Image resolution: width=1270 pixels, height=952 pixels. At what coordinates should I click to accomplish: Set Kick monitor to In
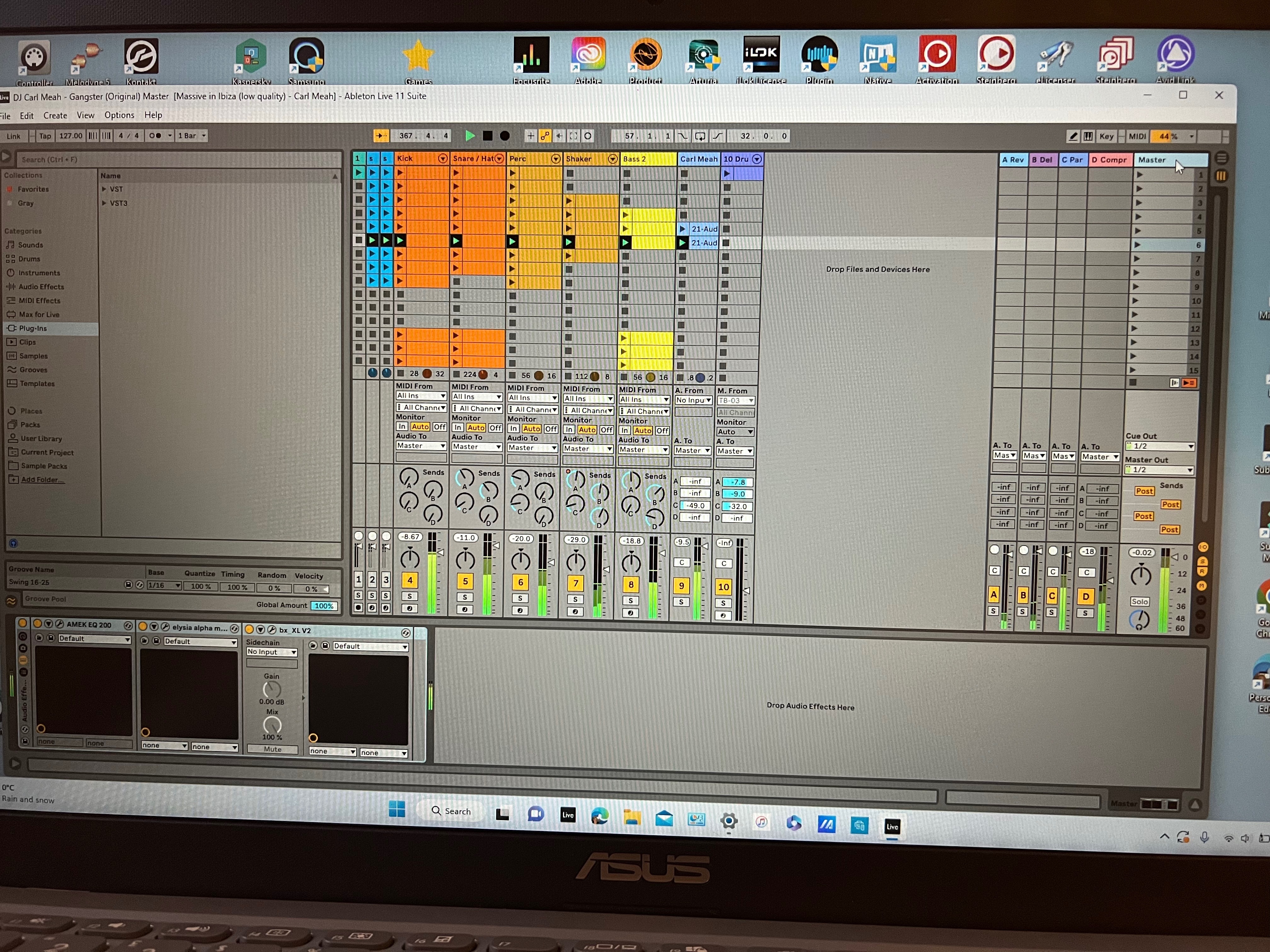click(x=402, y=426)
